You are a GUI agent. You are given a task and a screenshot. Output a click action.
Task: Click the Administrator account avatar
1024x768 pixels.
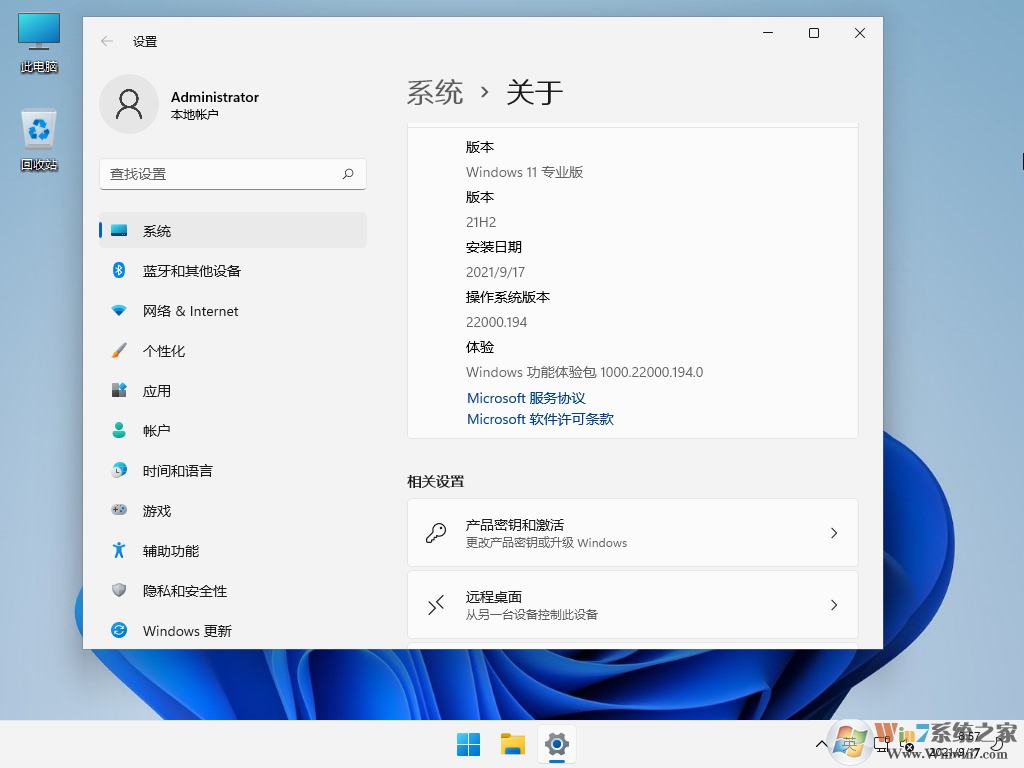pyautogui.click(x=129, y=104)
